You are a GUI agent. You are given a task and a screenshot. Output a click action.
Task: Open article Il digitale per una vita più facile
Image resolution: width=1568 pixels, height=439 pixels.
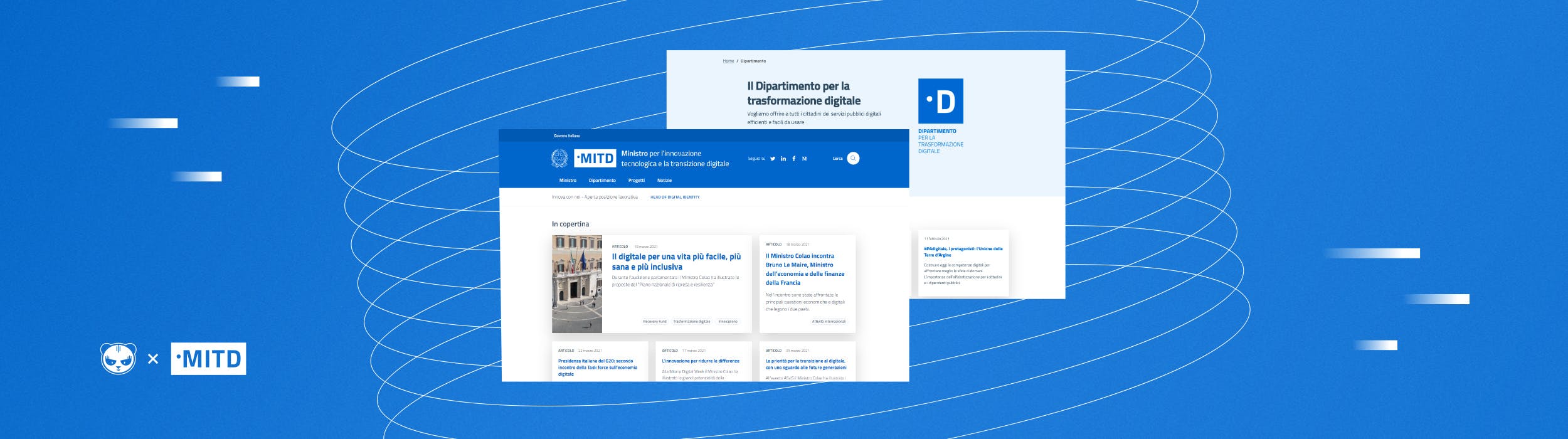(676, 262)
